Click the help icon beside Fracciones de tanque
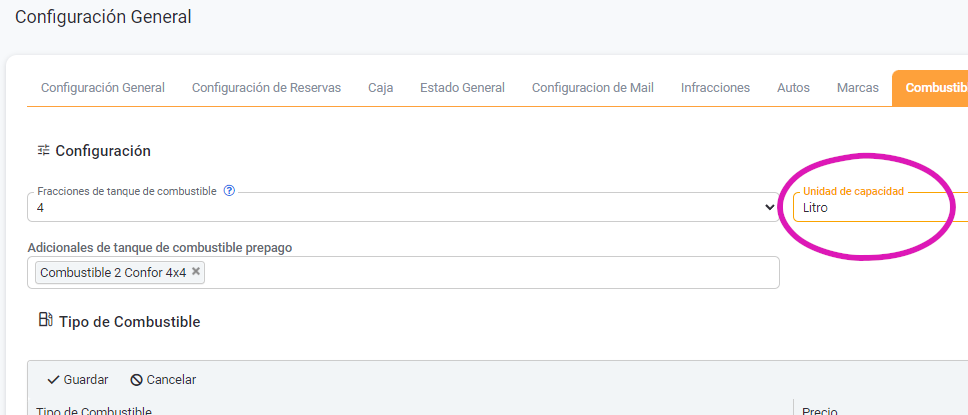Image resolution: width=968 pixels, height=415 pixels. (229, 191)
